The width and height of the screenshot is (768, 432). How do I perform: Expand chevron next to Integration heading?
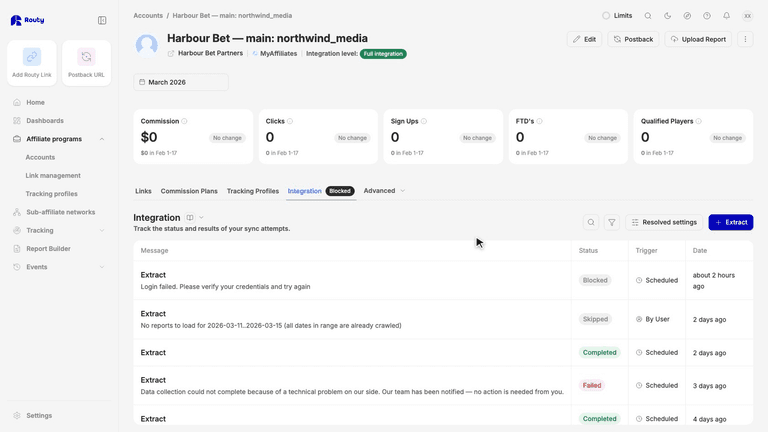pyautogui.click(x=201, y=217)
